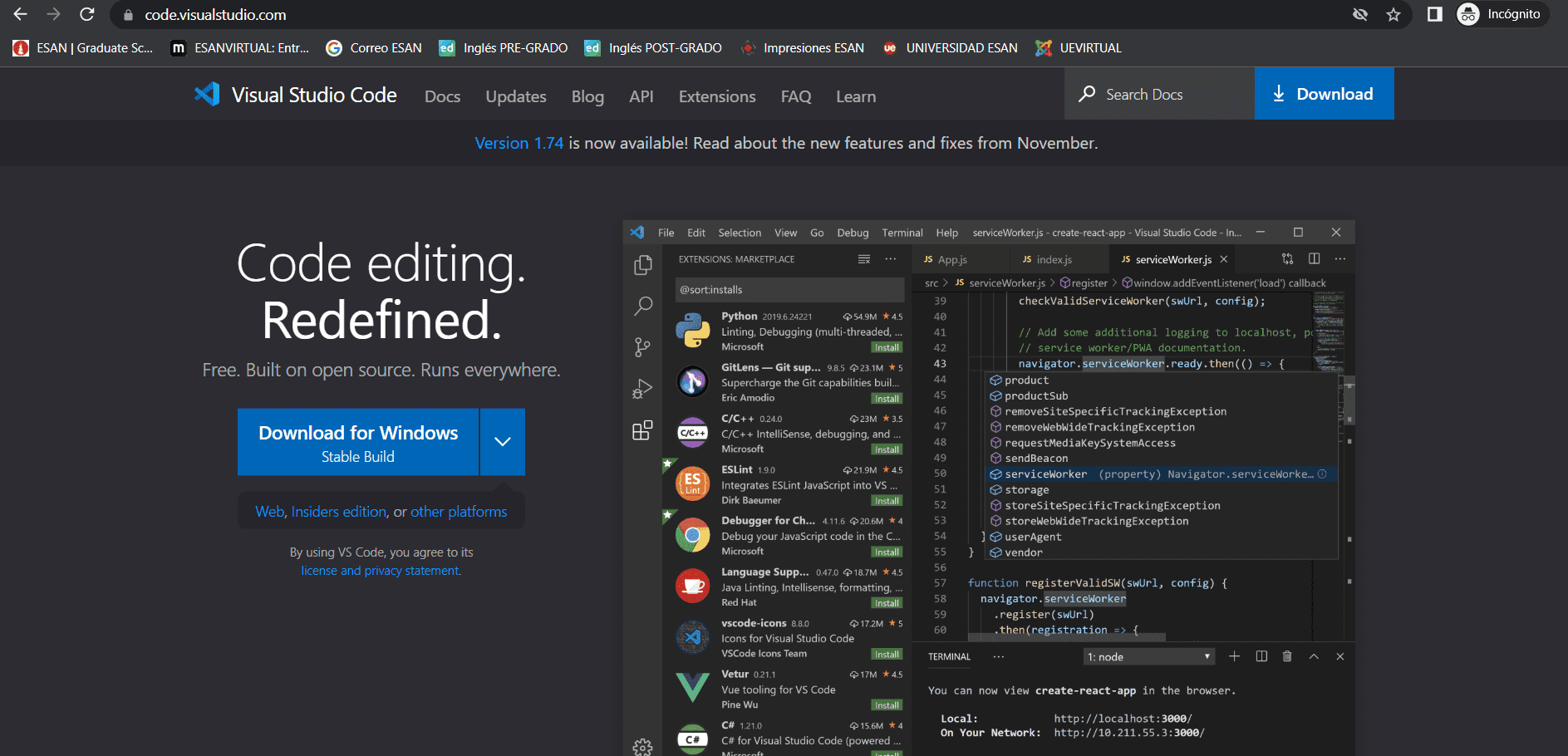This screenshot has height=756, width=1568.
Task: Select serviceWorker in the autocomplete list
Action: (x=1162, y=474)
